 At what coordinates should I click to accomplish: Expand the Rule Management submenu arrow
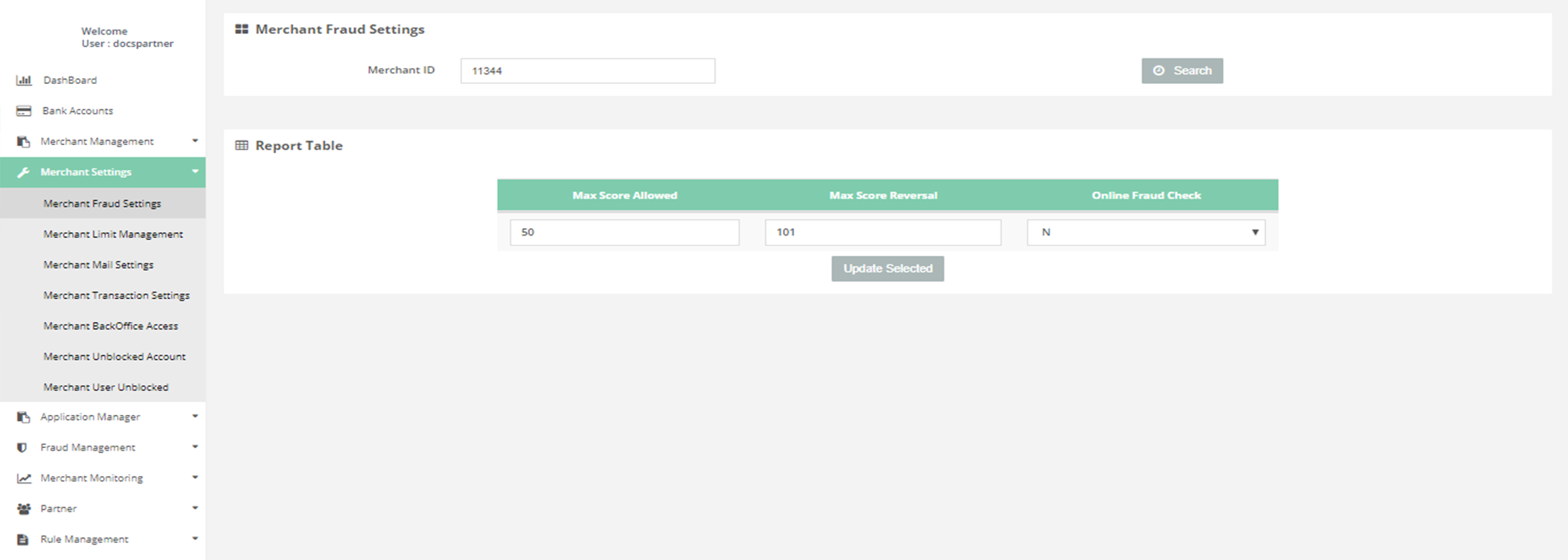(195, 539)
